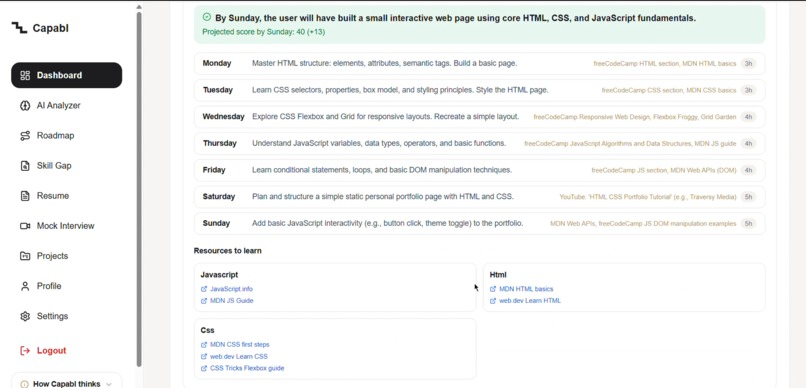Click external-link icon beside JavaScript.info
The height and width of the screenshot is (388, 806).
tap(204, 289)
